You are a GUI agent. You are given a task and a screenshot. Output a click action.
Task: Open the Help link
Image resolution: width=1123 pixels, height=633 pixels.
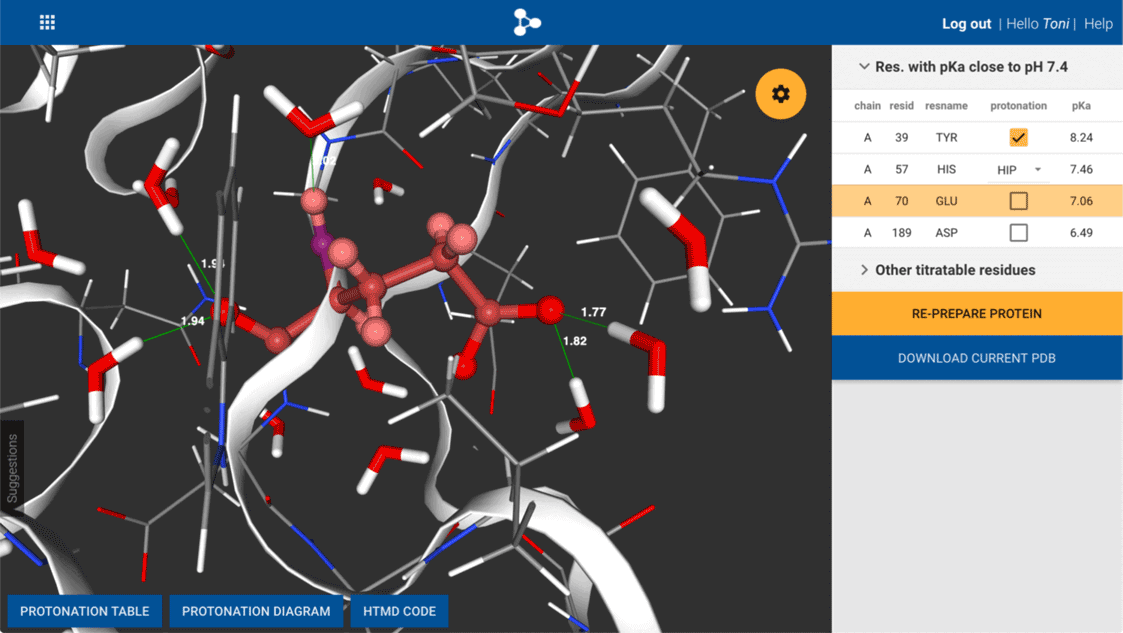pos(1098,24)
